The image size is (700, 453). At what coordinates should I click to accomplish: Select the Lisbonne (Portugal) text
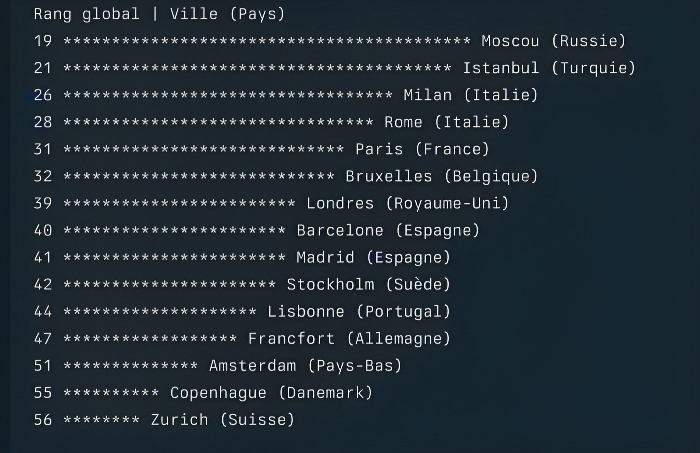(x=359, y=311)
